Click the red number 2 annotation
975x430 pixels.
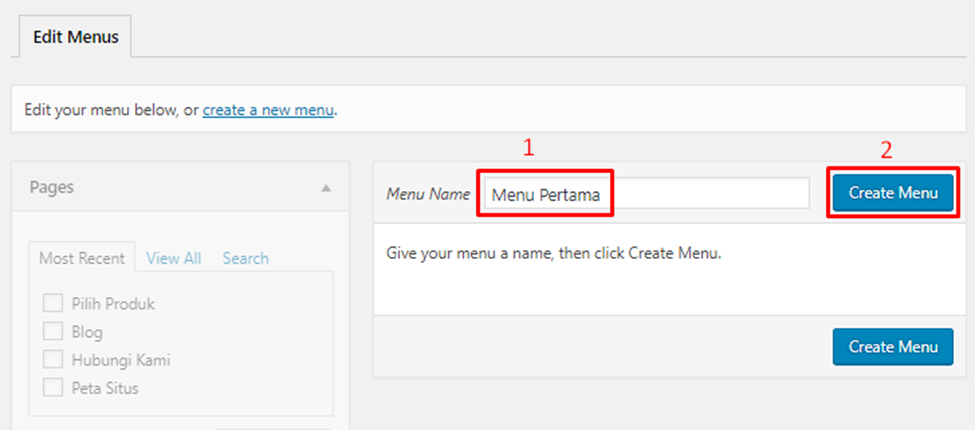coord(886,150)
